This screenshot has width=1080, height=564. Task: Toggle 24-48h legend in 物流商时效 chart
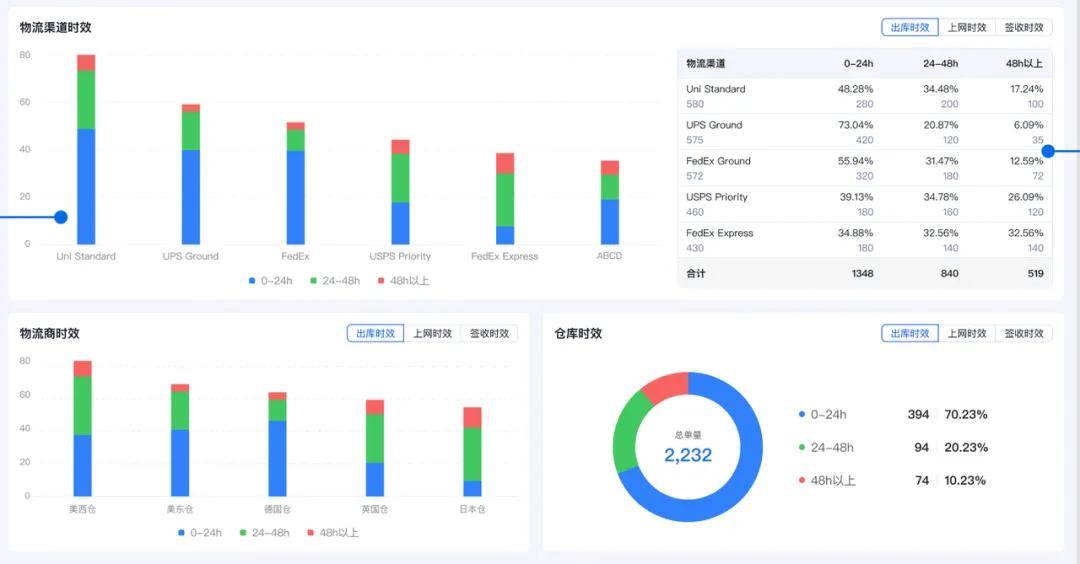pos(264,533)
